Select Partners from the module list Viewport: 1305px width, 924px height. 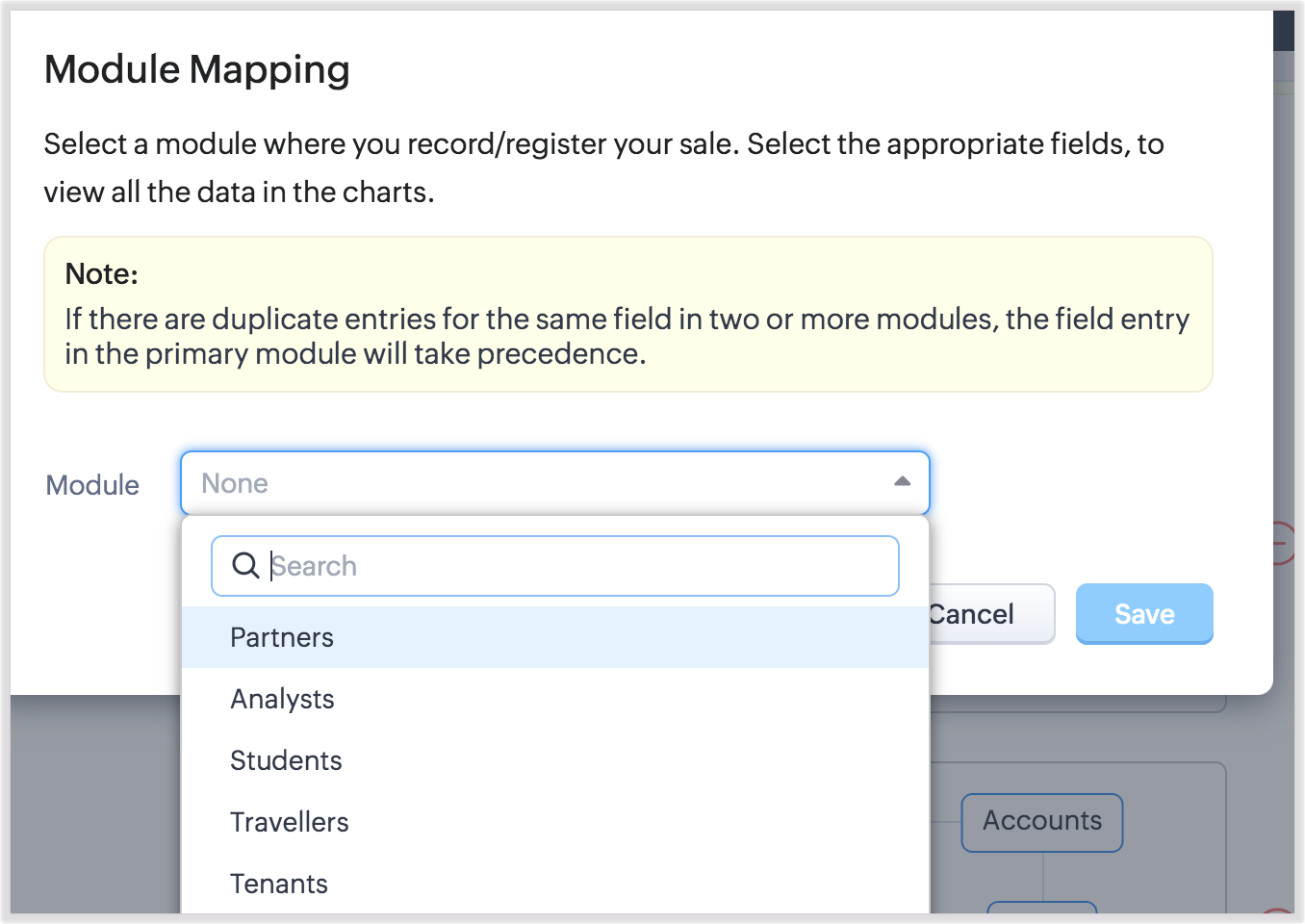pyautogui.click(x=282, y=637)
